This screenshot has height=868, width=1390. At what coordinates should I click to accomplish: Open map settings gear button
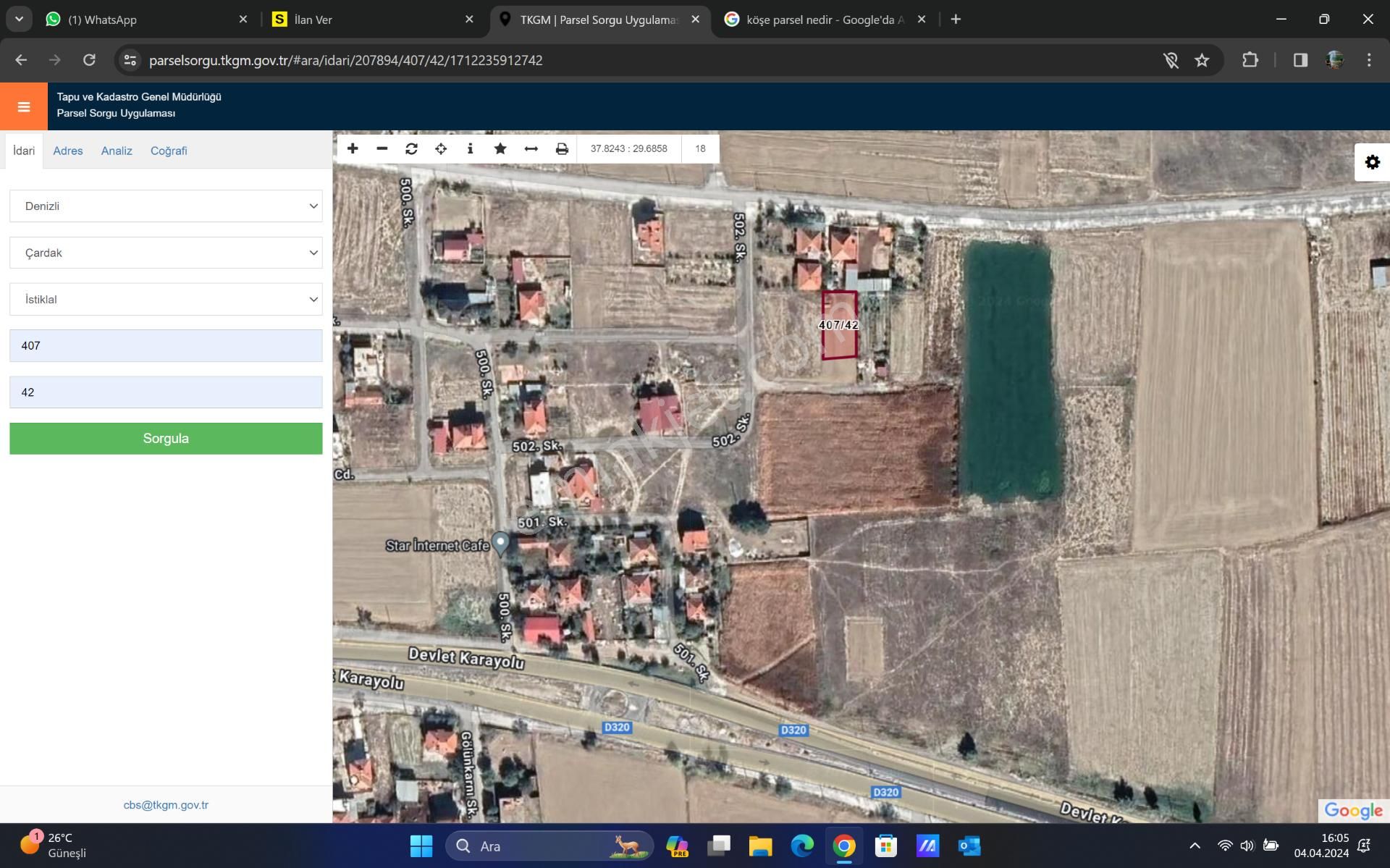[1372, 162]
